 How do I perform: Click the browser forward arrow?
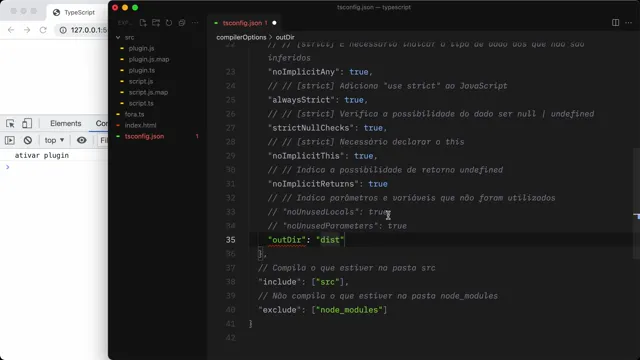(x=27, y=30)
